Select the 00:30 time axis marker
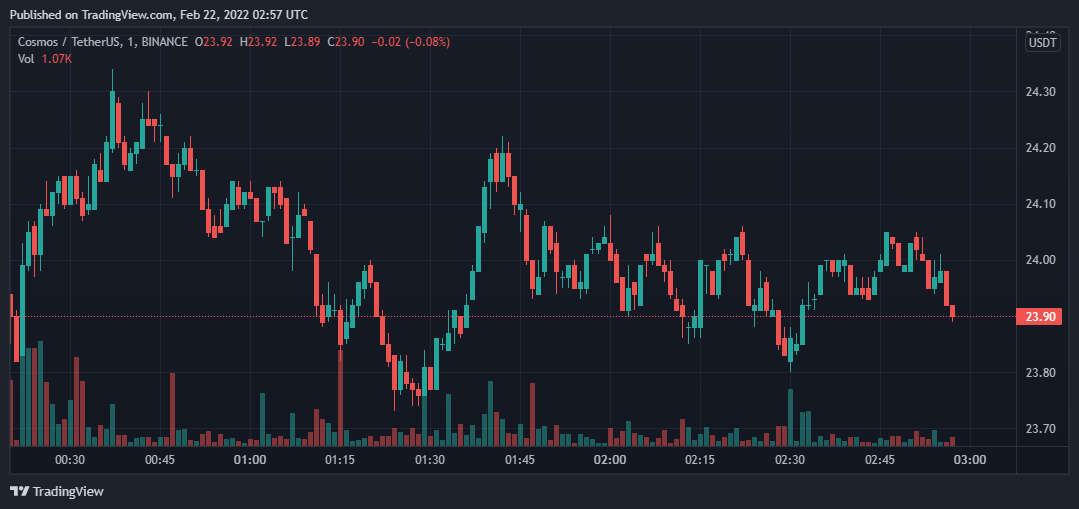 (x=70, y=459)
